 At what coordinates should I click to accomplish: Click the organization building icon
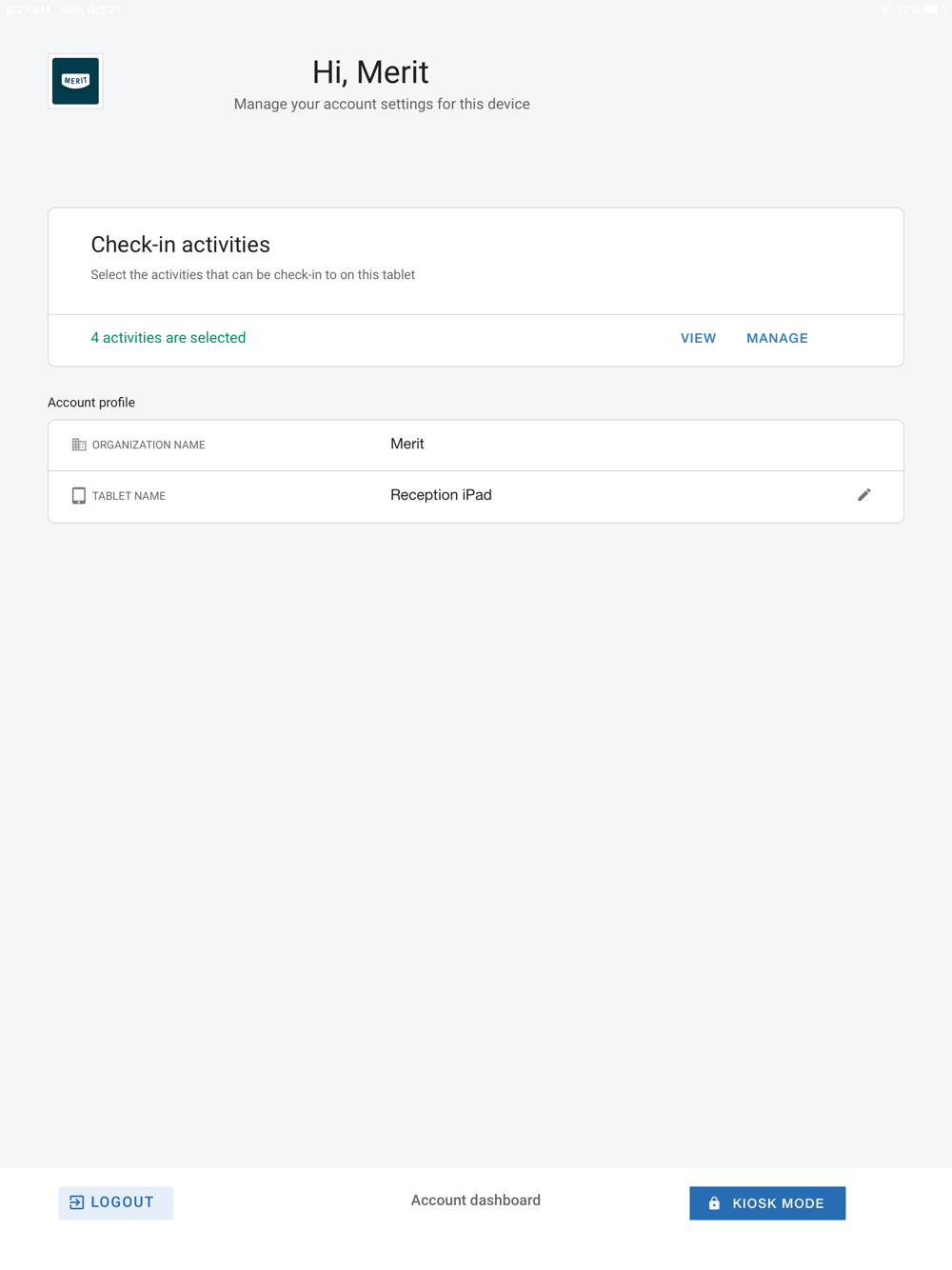pos(79,445)
